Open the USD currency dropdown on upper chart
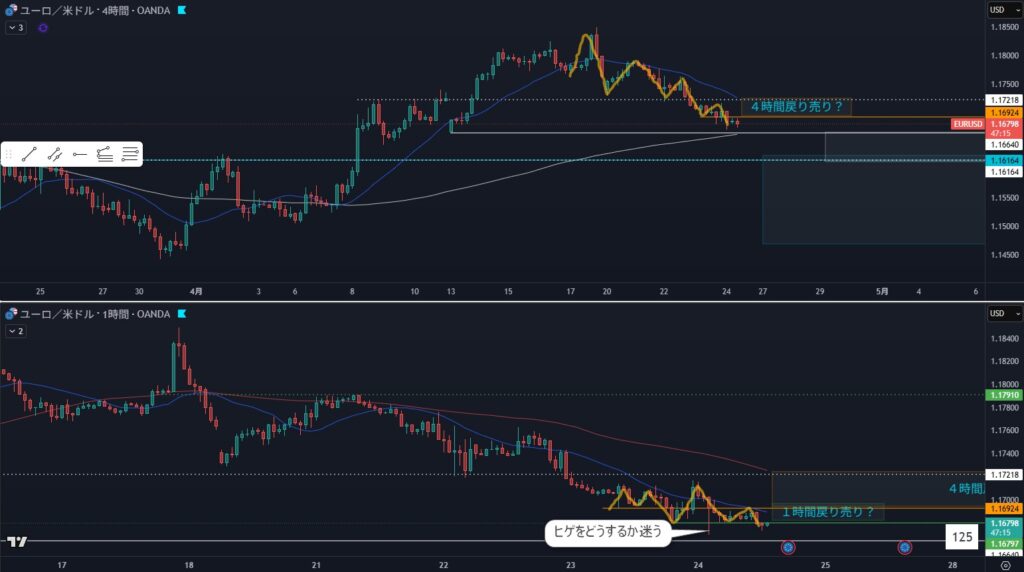 click(x=997, y=10)
